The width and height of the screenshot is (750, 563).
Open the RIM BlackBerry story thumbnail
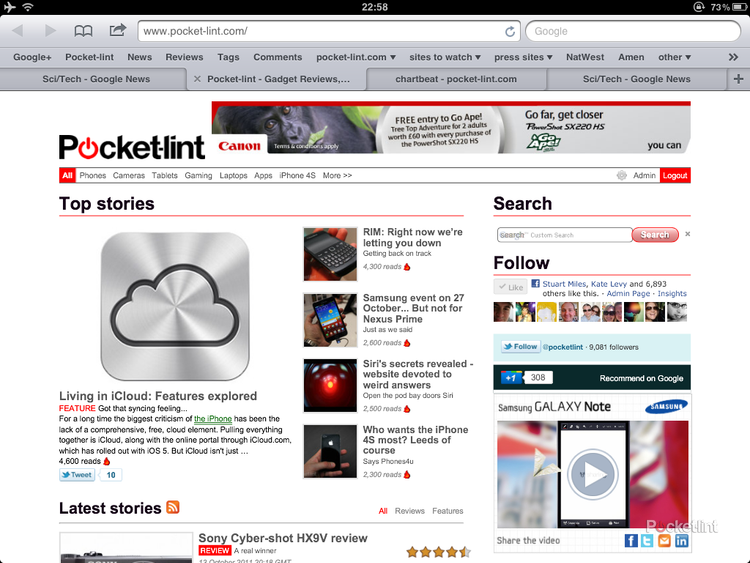tap(330, 254)
